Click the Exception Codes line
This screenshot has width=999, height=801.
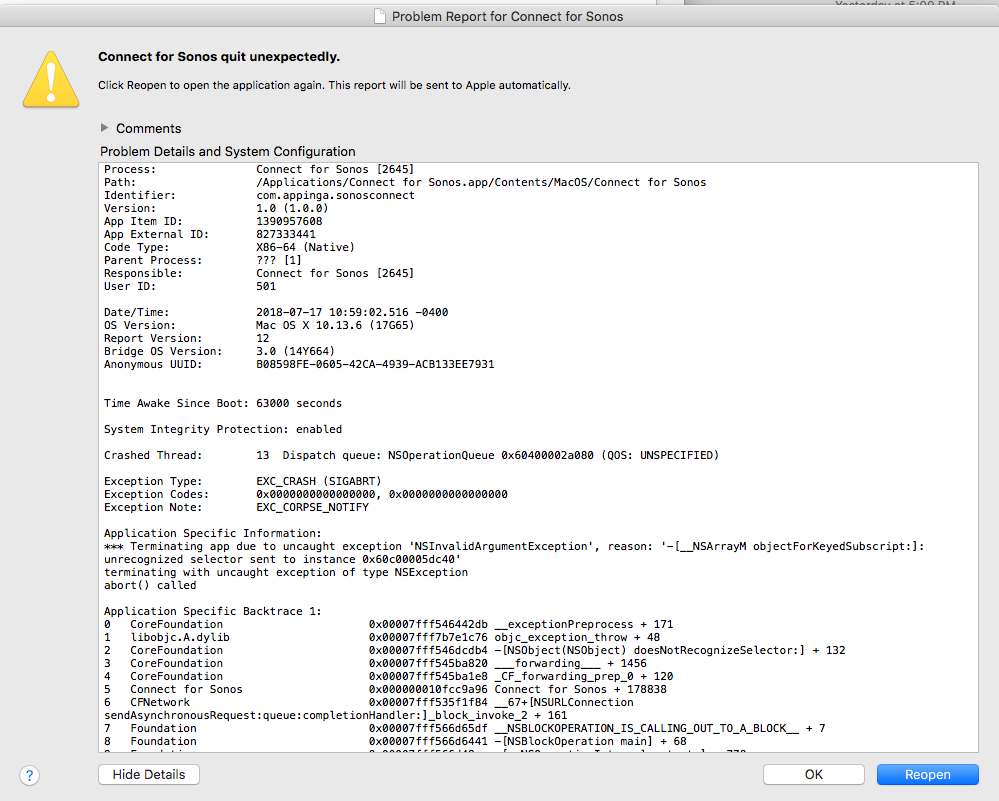tap(306, 494)
